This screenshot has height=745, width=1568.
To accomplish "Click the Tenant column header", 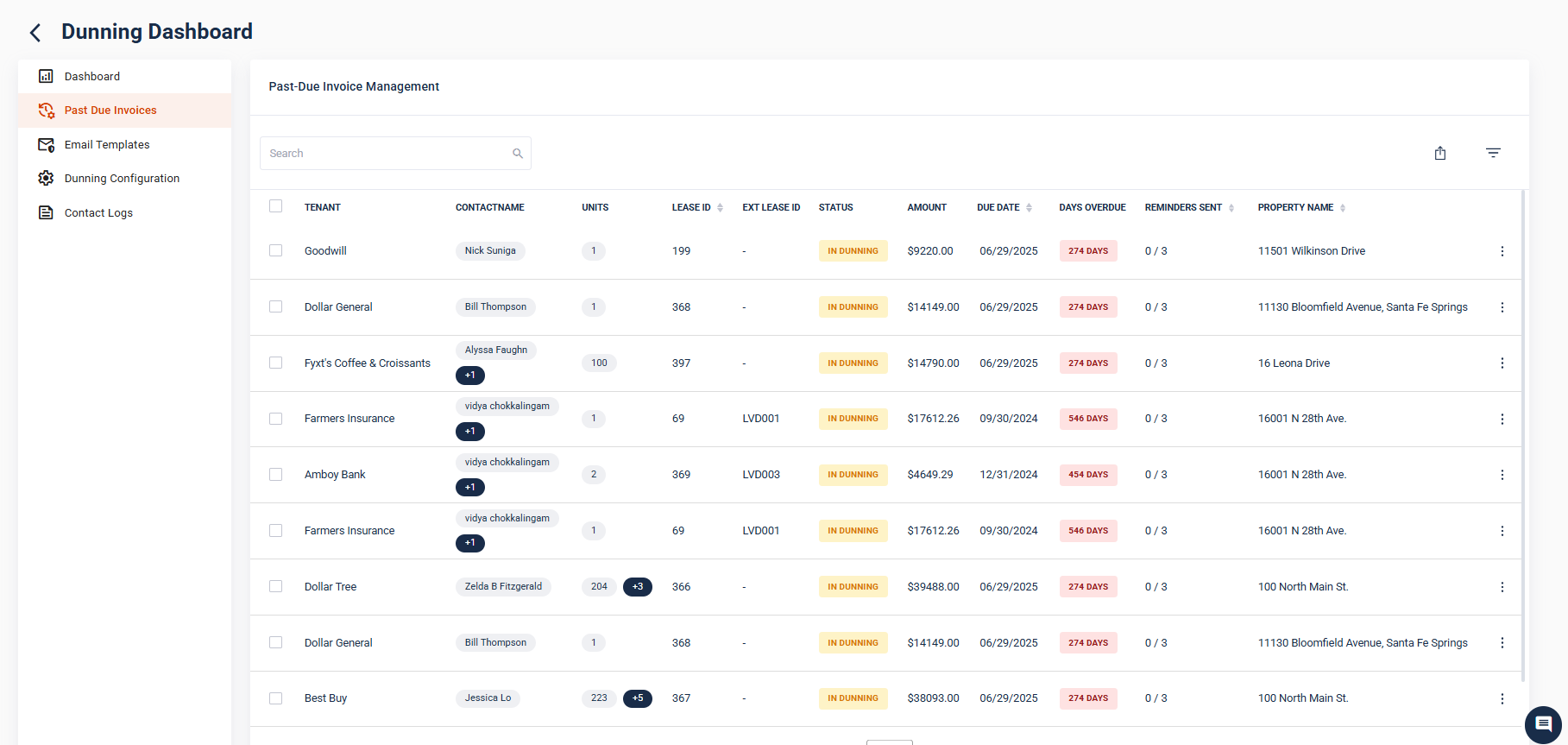I will (x=323, y=208).
